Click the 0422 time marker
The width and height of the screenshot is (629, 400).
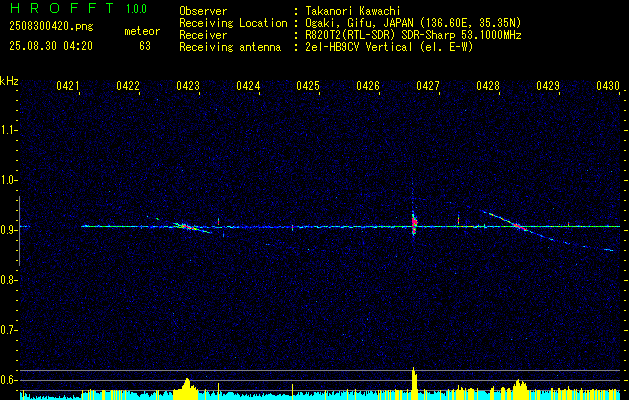pos(128,86)
